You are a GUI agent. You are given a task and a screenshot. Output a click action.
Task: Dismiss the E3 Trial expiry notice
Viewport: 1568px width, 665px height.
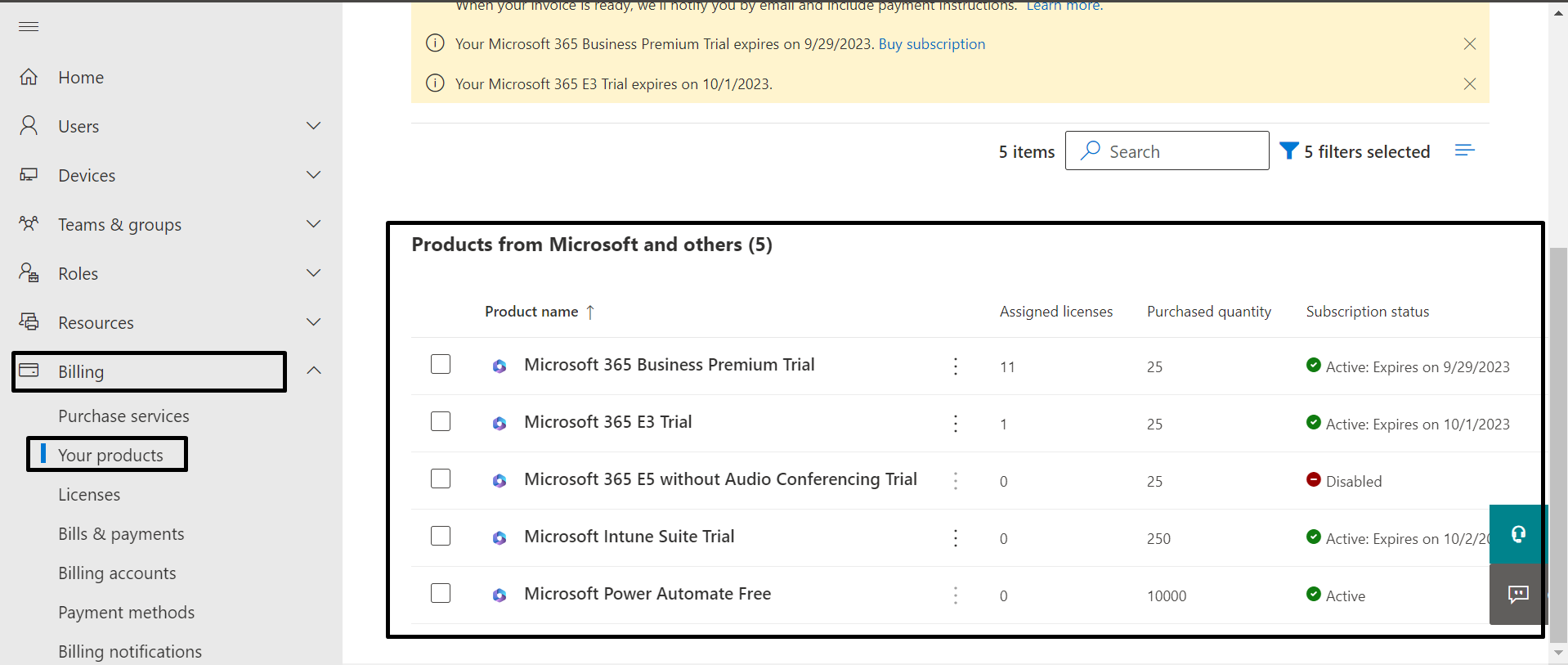pos(1469,84)
